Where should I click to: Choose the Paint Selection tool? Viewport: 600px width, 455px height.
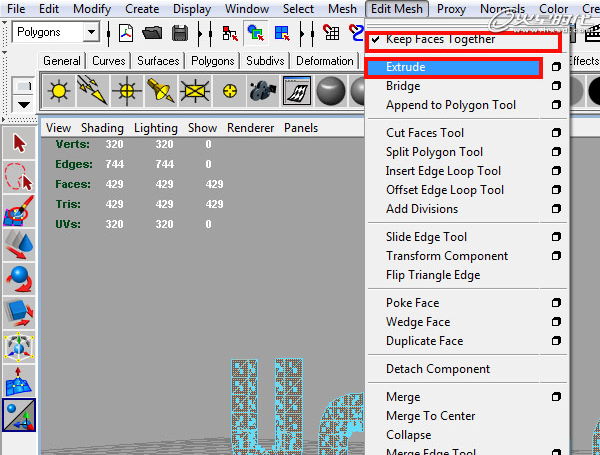[x=19, y=210]
